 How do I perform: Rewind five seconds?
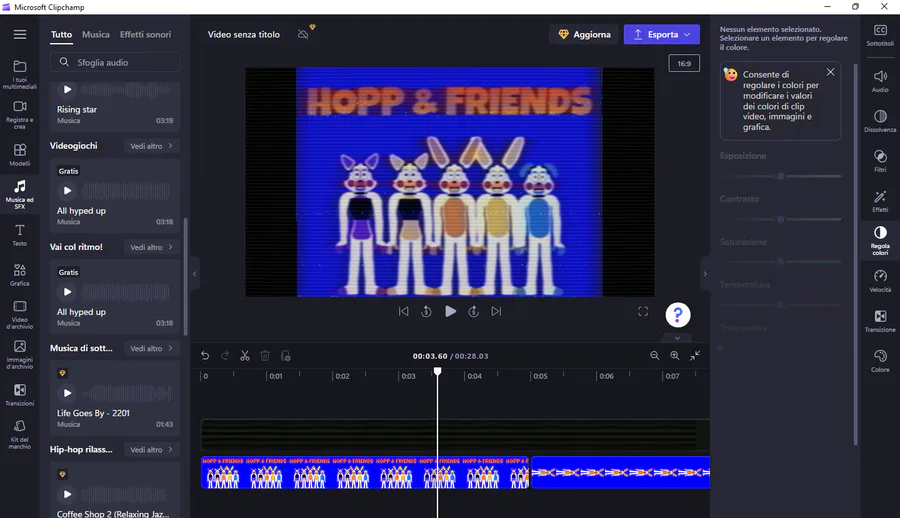coord(426,311)
